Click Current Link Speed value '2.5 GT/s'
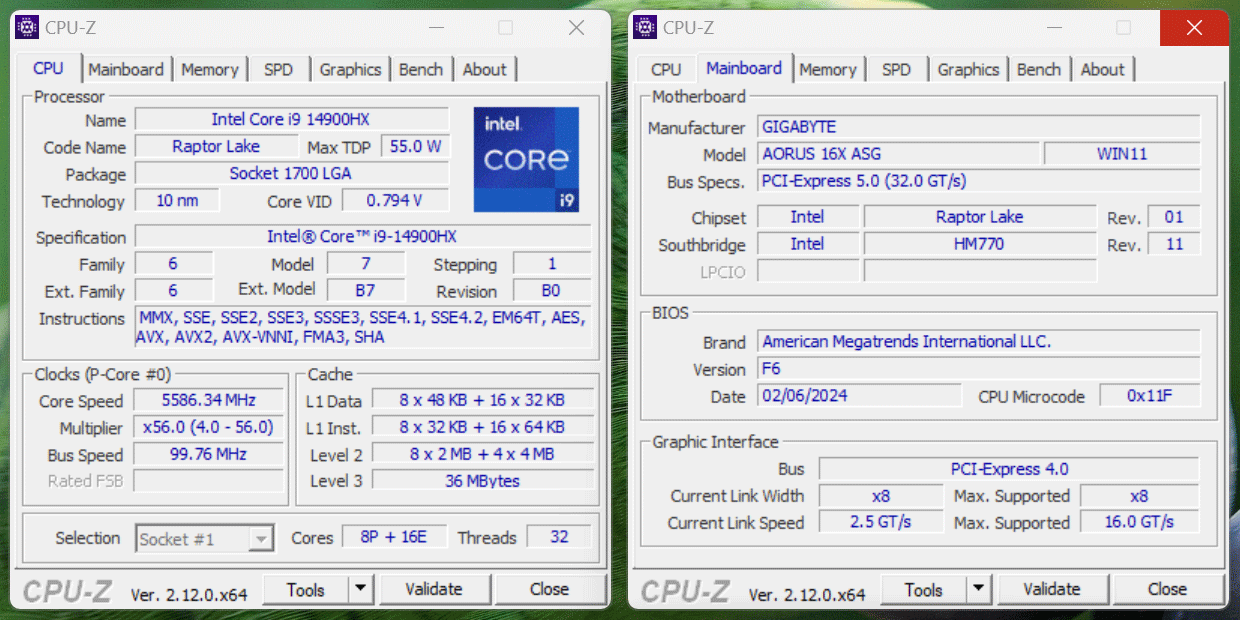This screenshot has height=620, width=1240. pos(881,522)
